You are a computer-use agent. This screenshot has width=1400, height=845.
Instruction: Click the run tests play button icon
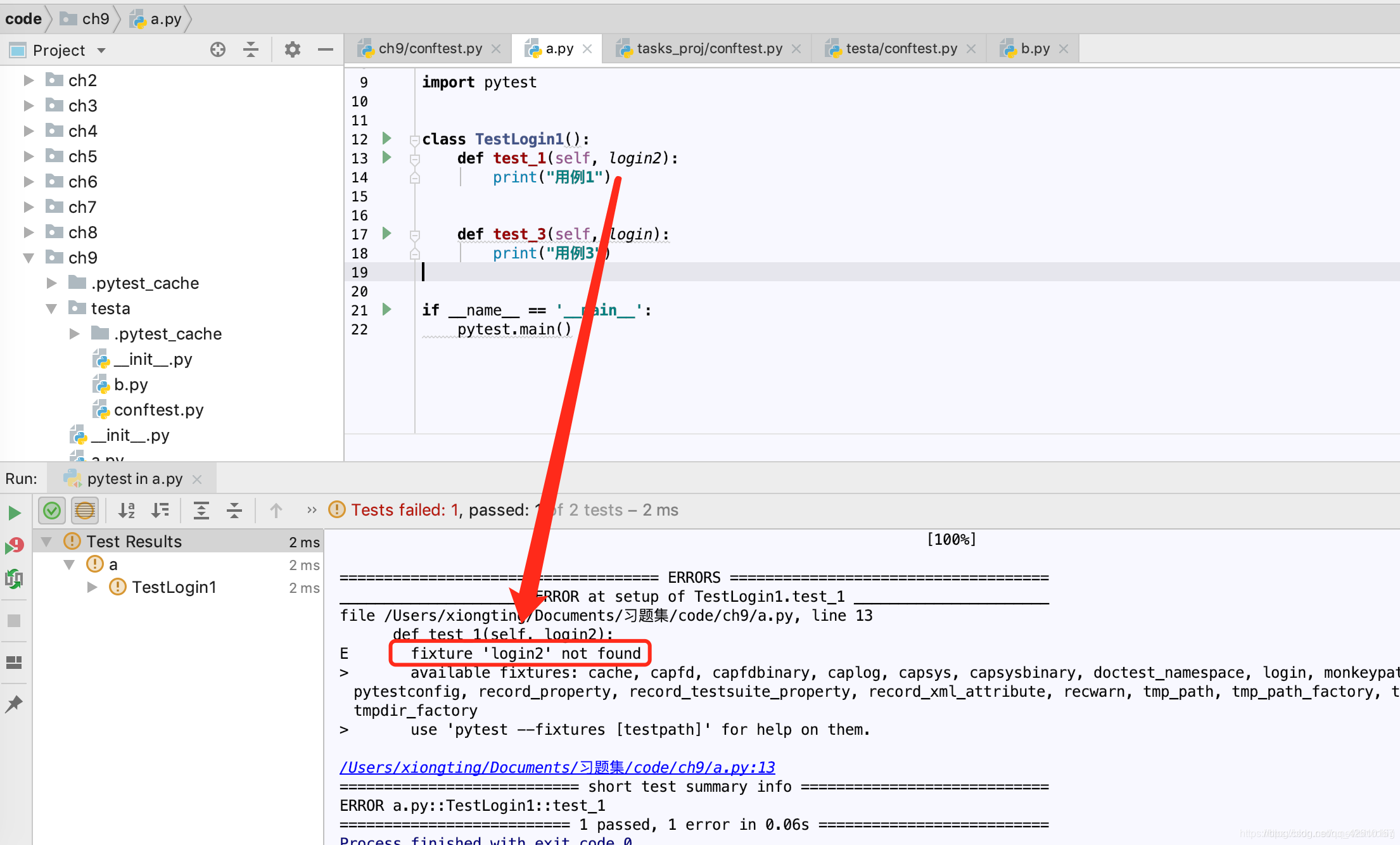pos(15,512)
